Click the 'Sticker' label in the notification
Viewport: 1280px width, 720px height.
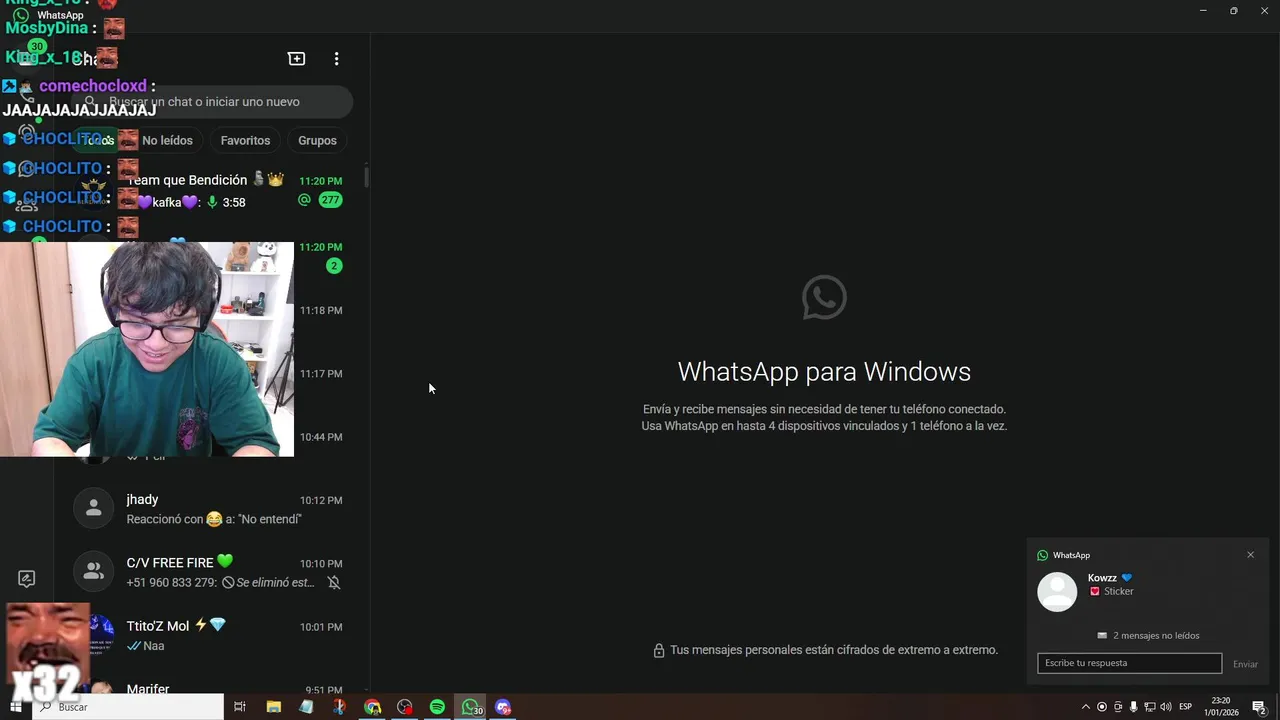pyautogui.click(x=1118, y=591)
